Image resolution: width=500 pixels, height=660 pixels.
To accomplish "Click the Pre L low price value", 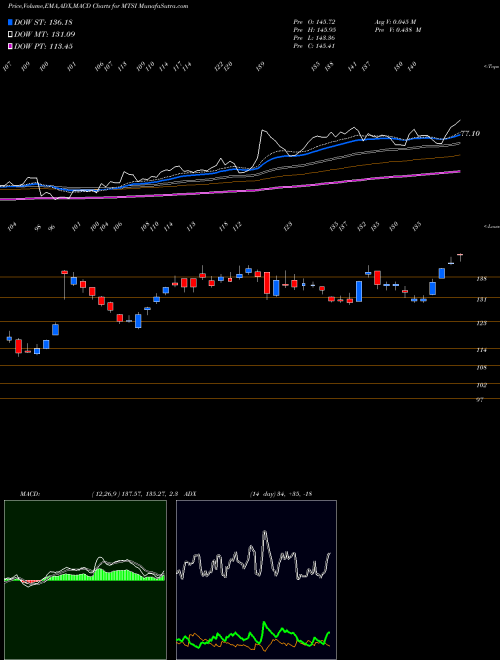I will 314,38.
